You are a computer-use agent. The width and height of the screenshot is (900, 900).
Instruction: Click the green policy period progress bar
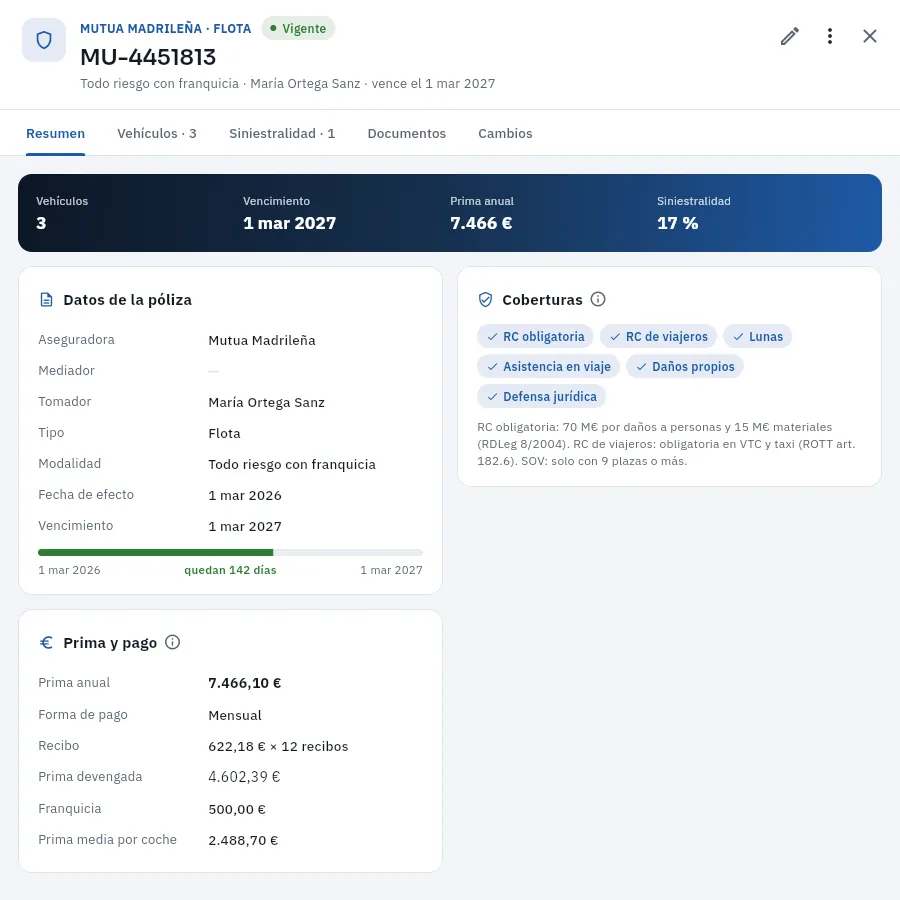230,552
